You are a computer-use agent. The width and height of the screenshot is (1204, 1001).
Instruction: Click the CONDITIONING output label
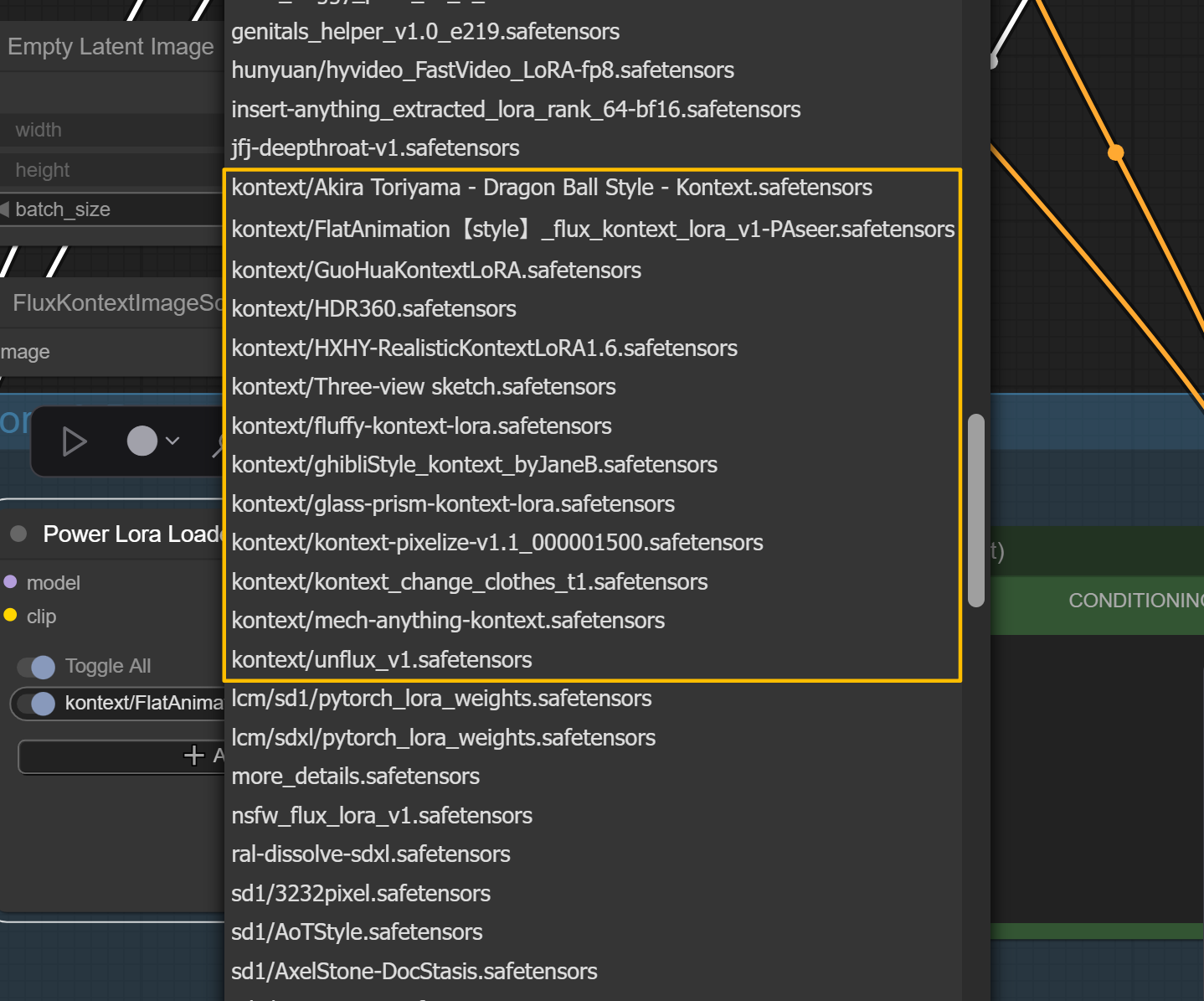(x=1136, y=601)
